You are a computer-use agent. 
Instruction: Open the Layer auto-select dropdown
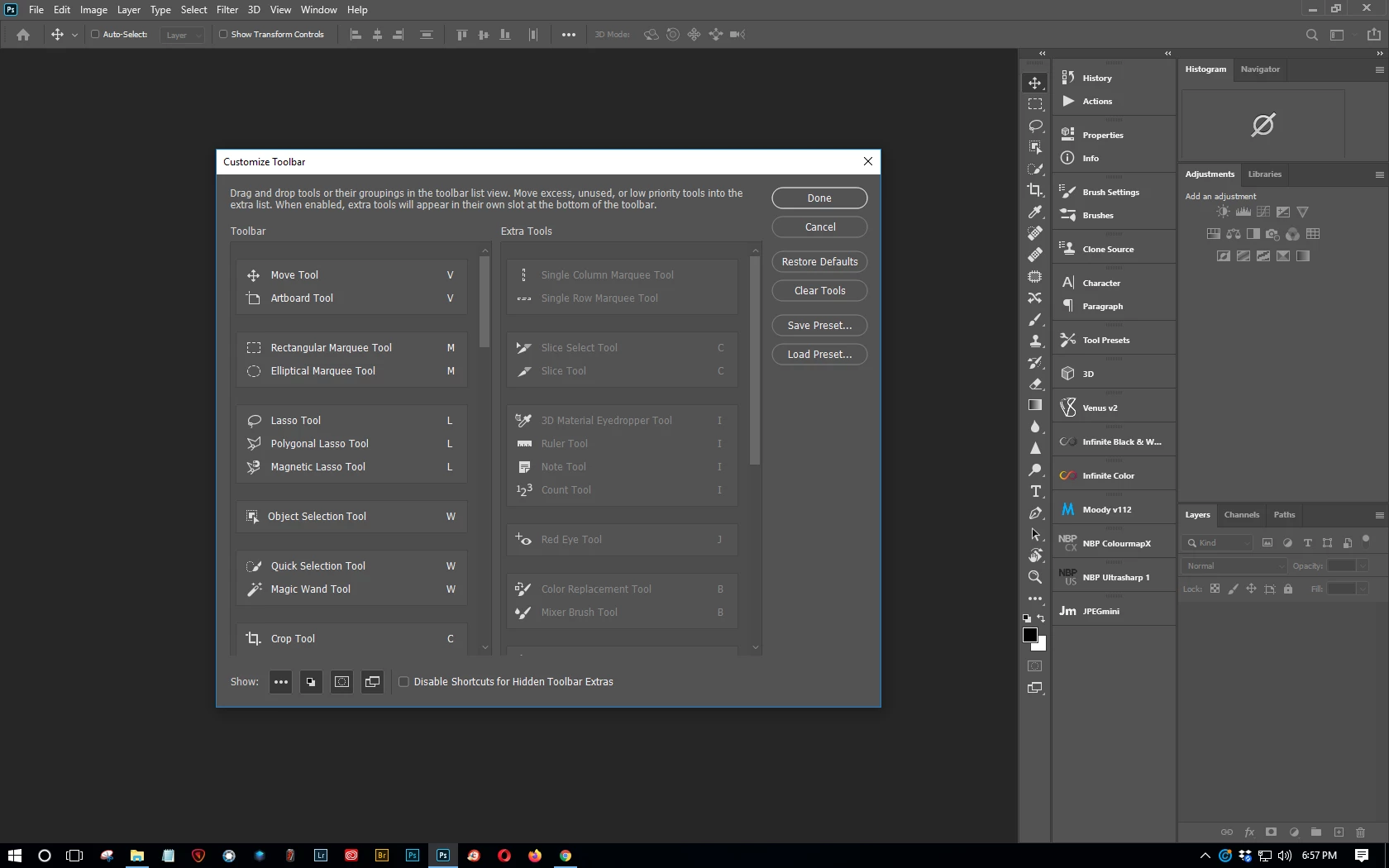coord(183,35)
